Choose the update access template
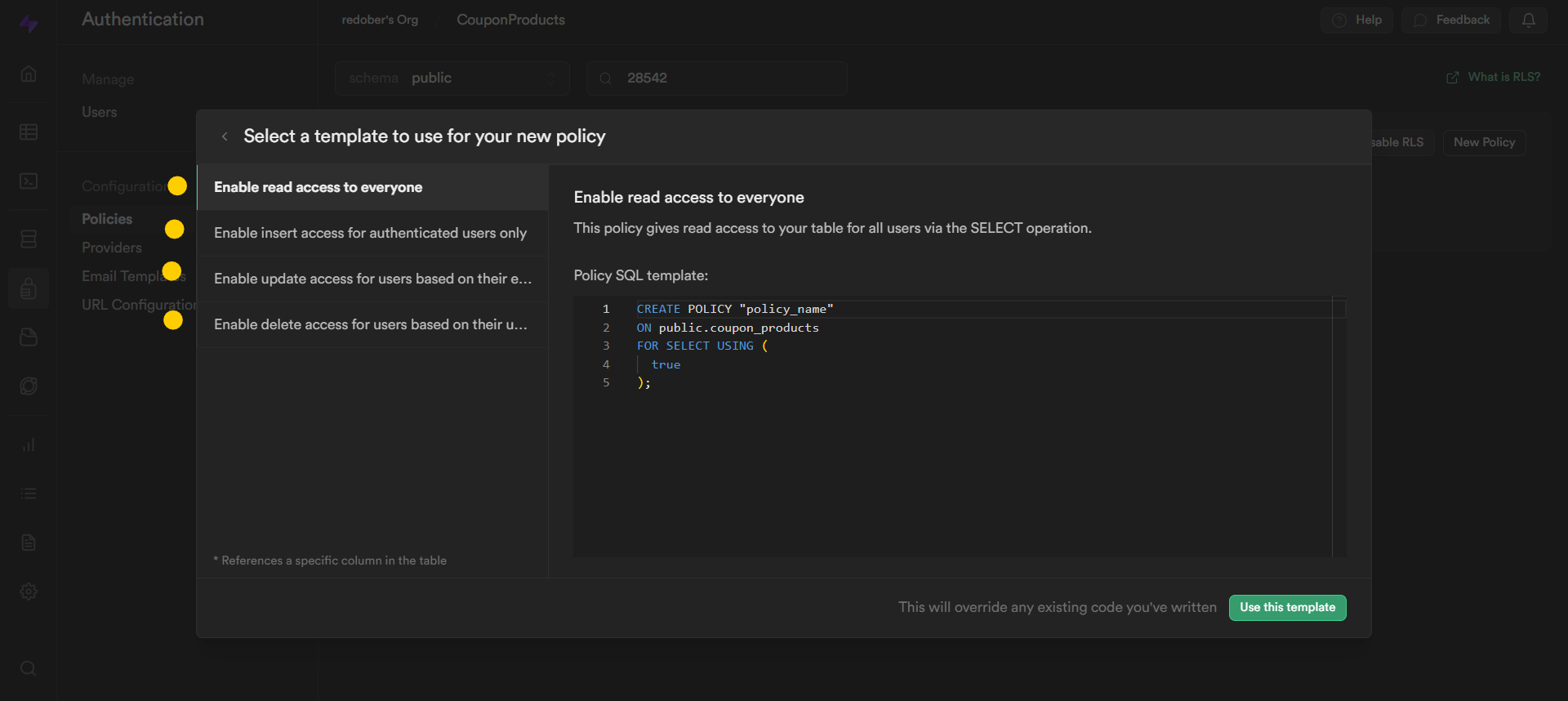Viewport: 1568px width, 701px height. (x=372, y=279)
